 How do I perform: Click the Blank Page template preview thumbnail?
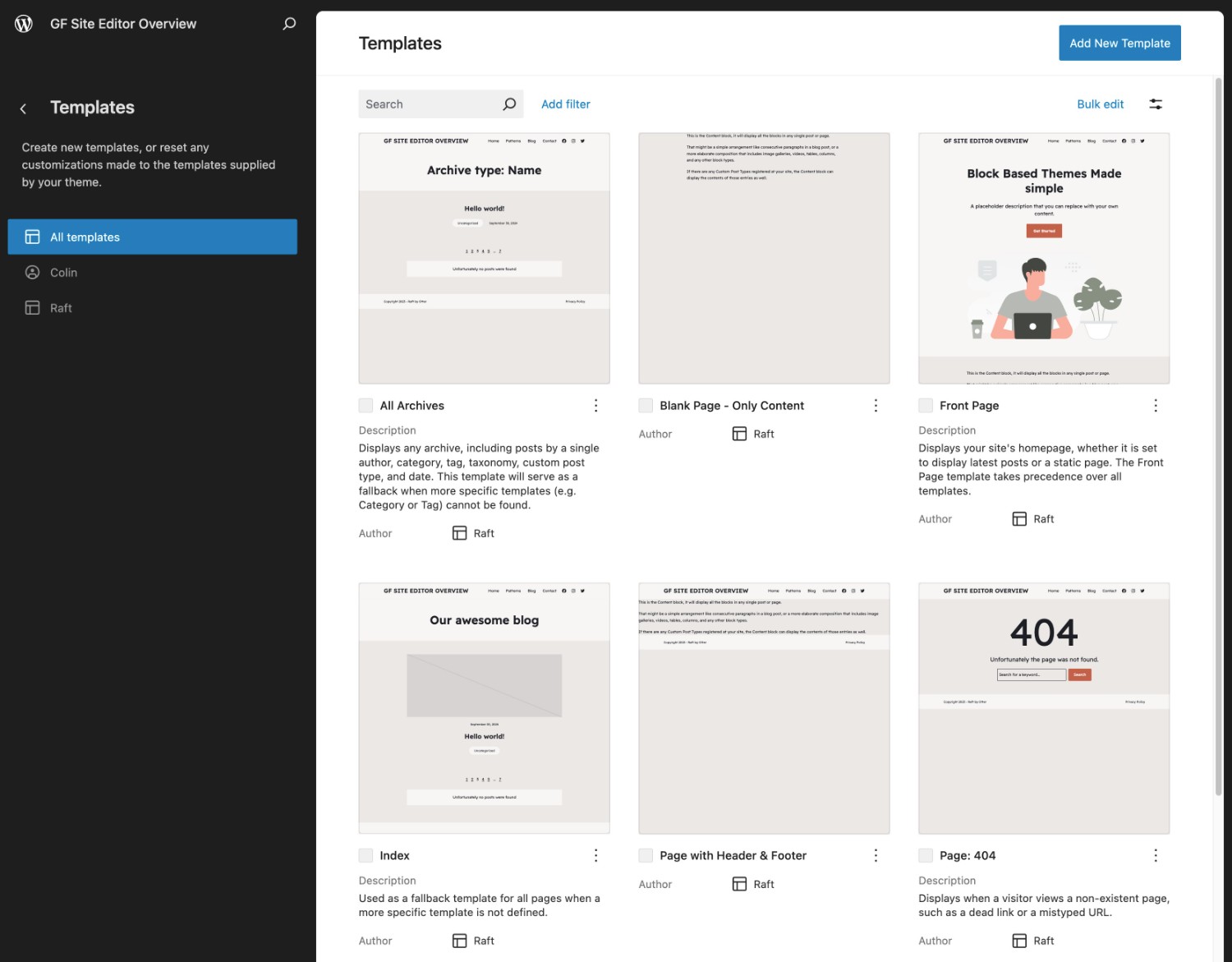(764, 258)
